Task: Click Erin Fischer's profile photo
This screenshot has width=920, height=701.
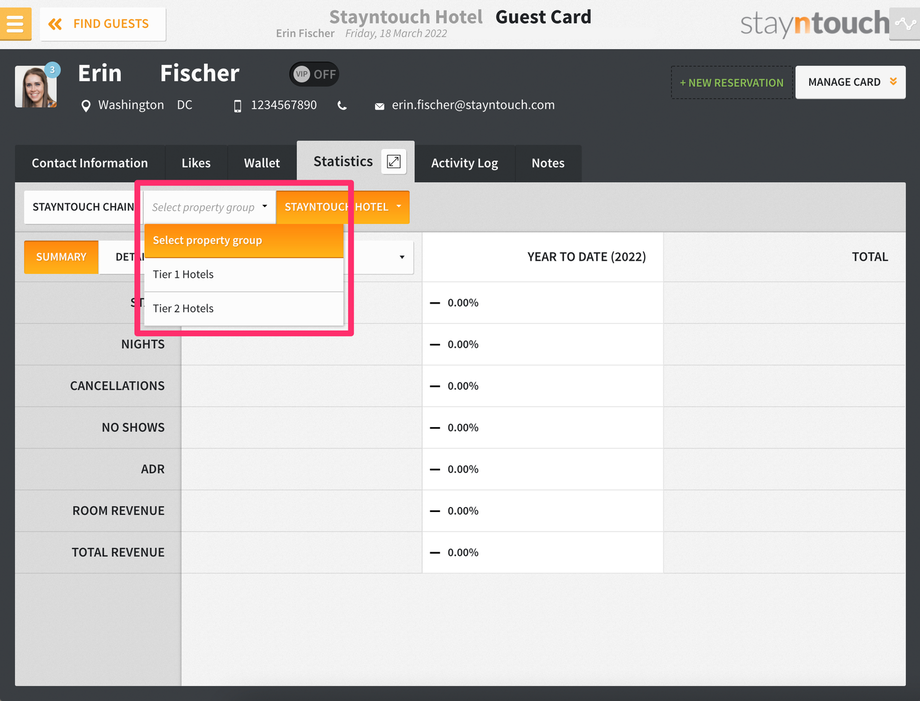Action: click(x=36, y=87)
